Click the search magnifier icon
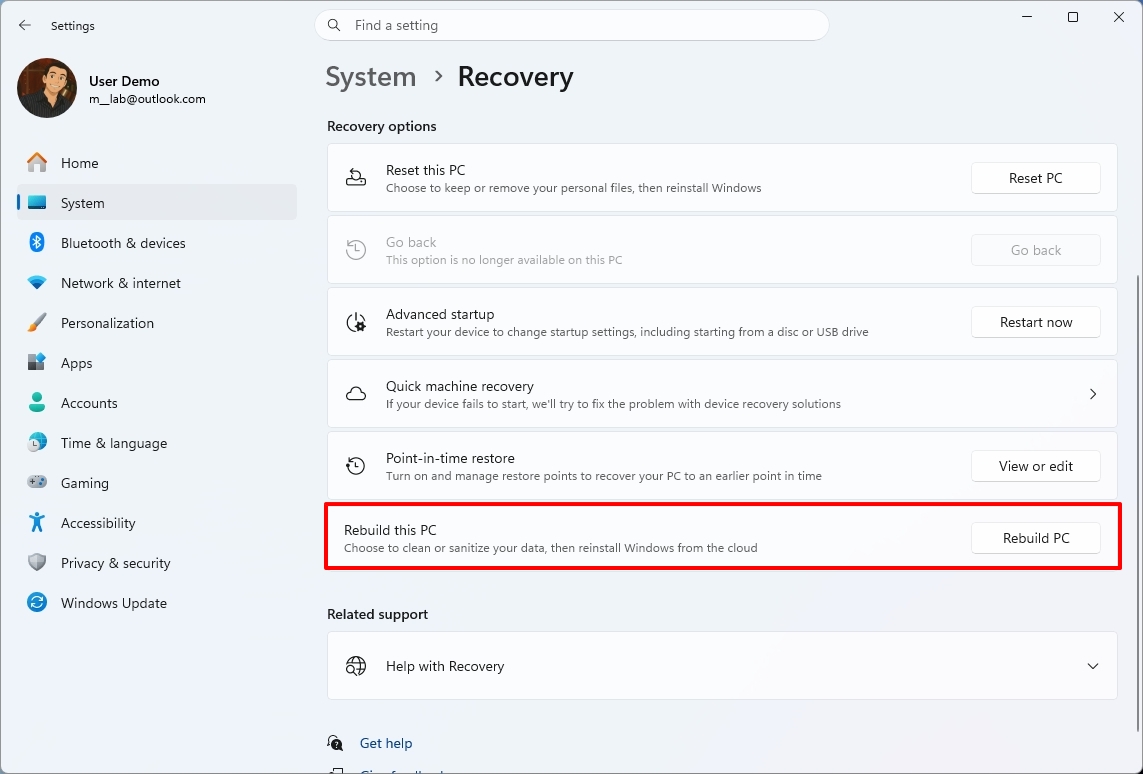Screen dimensions: 1143x774 pos(334,26)
